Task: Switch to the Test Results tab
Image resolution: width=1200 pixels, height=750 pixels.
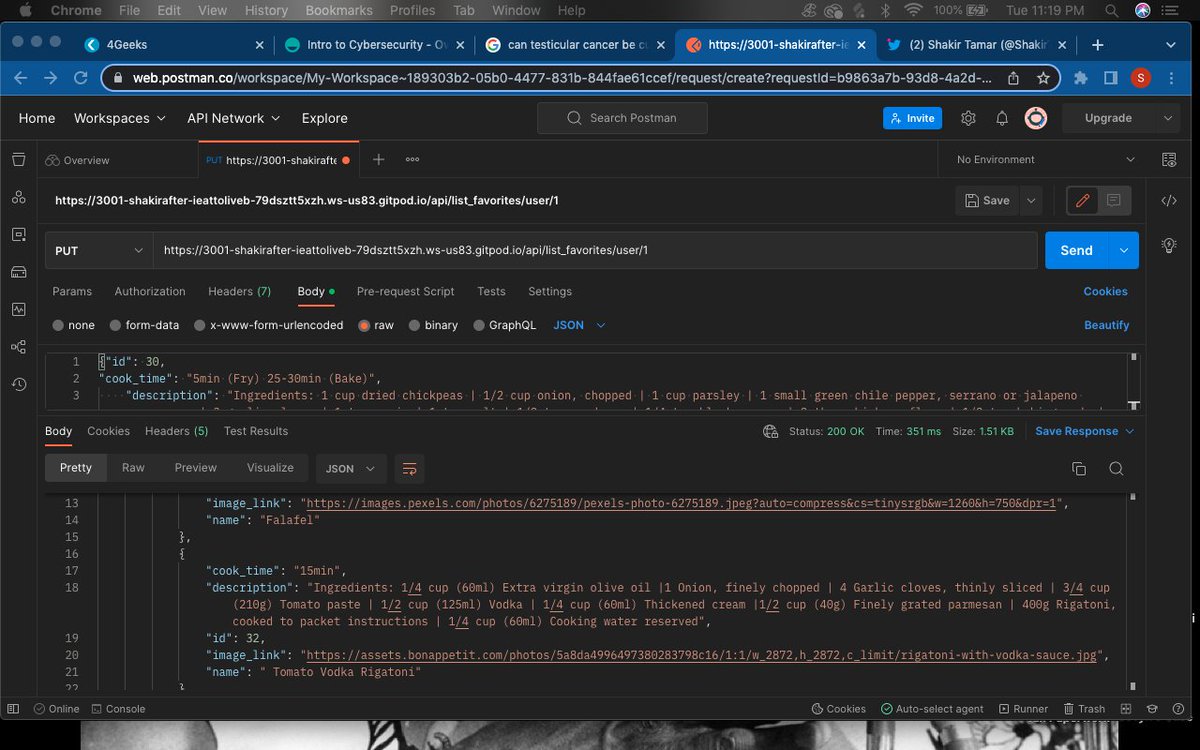Action: tap(256, 431)
